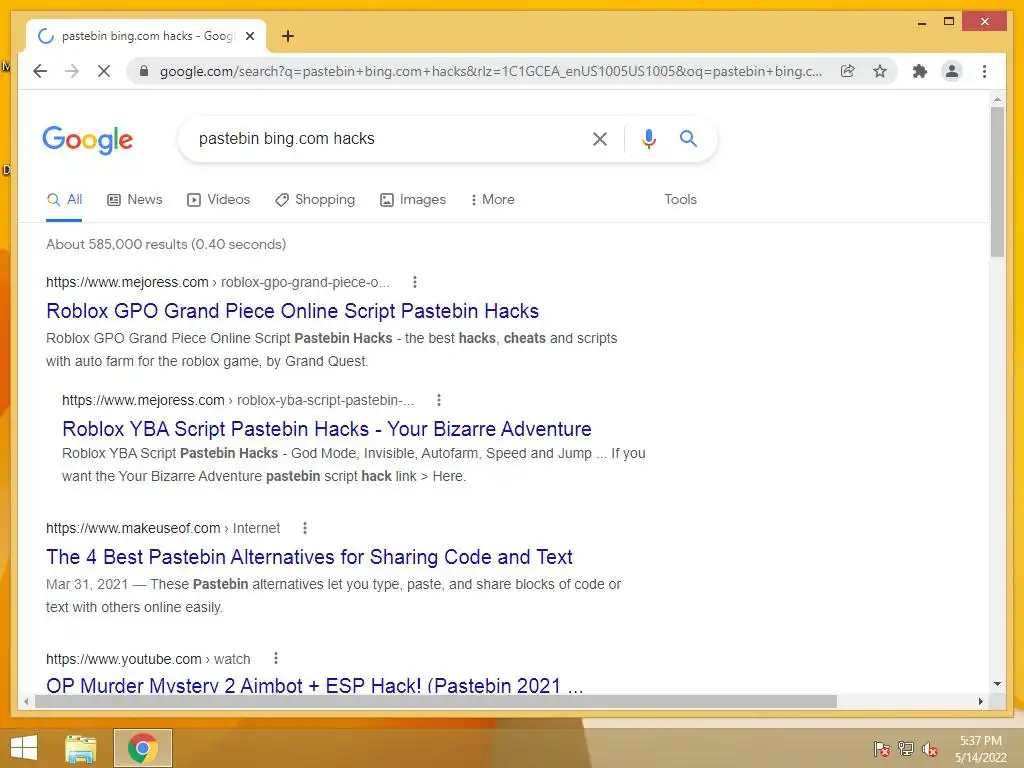Submit search with the magnifier icon
1024x768 pixels.
click(x=688, y=138)
